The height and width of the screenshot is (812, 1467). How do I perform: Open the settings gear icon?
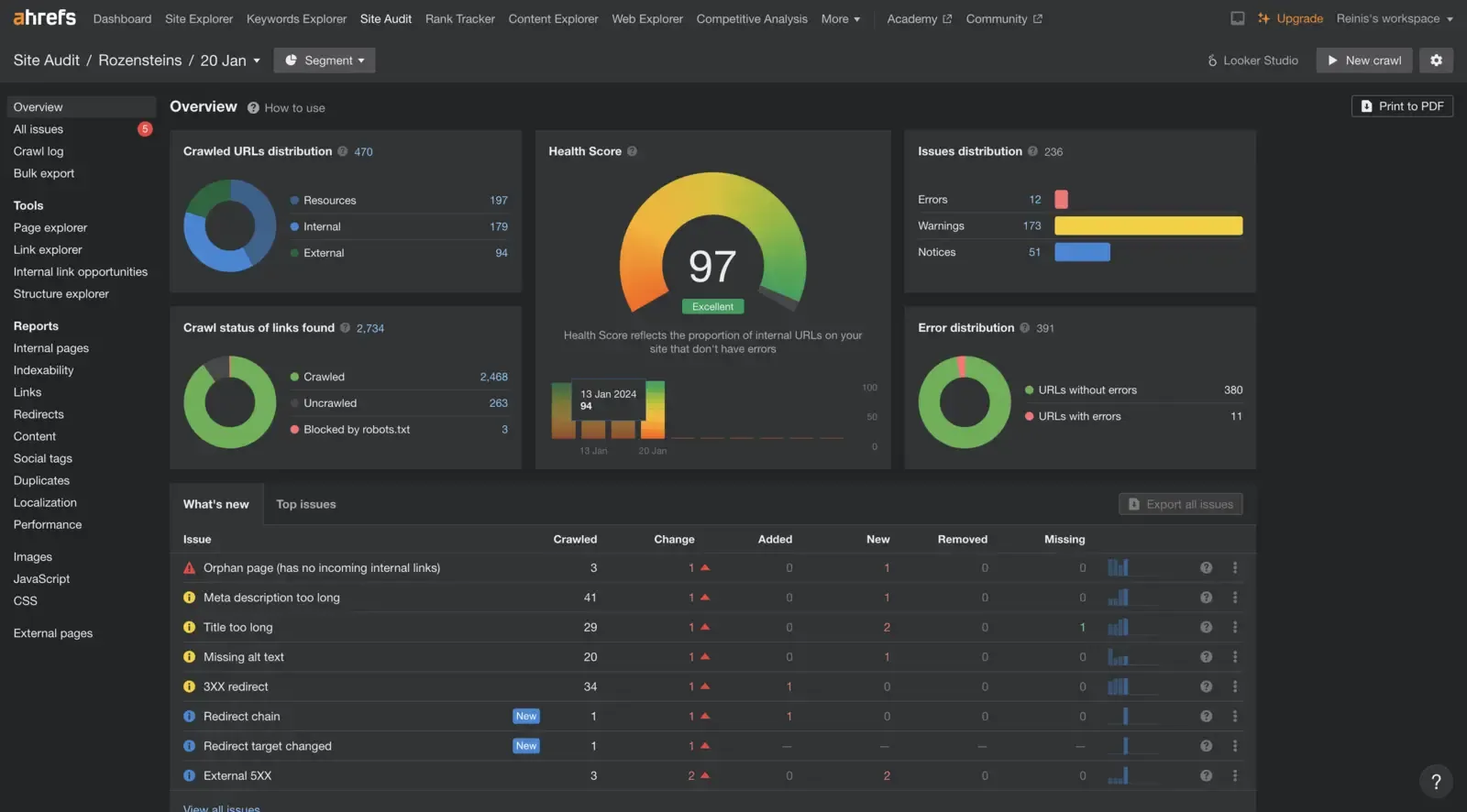(x=1436, y=60)
